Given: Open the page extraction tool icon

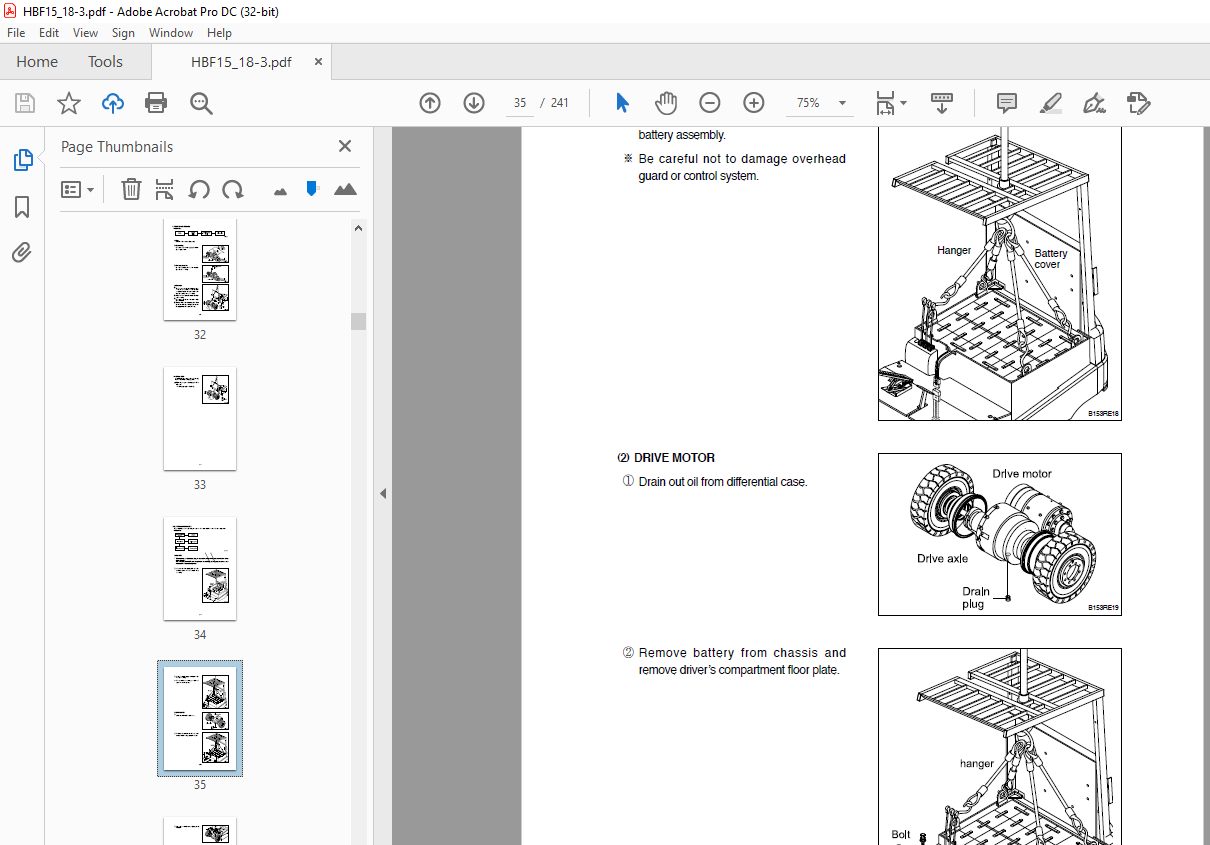Looking at the screenshot, I should tap(165, 189).
